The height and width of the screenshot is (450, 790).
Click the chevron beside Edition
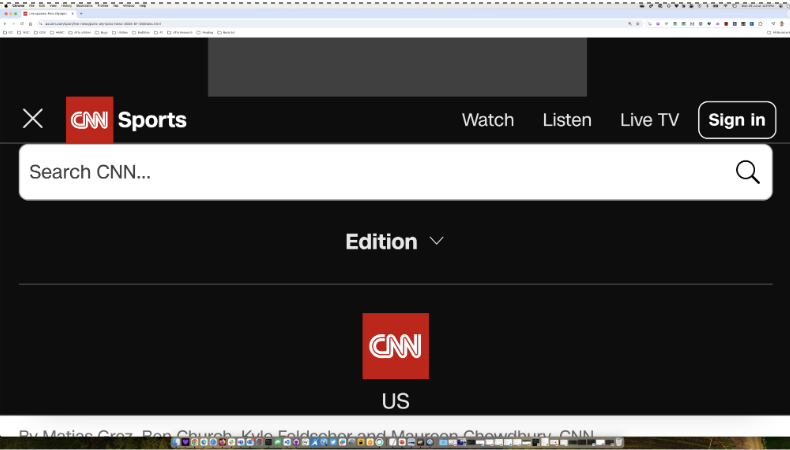pos(436,242)
